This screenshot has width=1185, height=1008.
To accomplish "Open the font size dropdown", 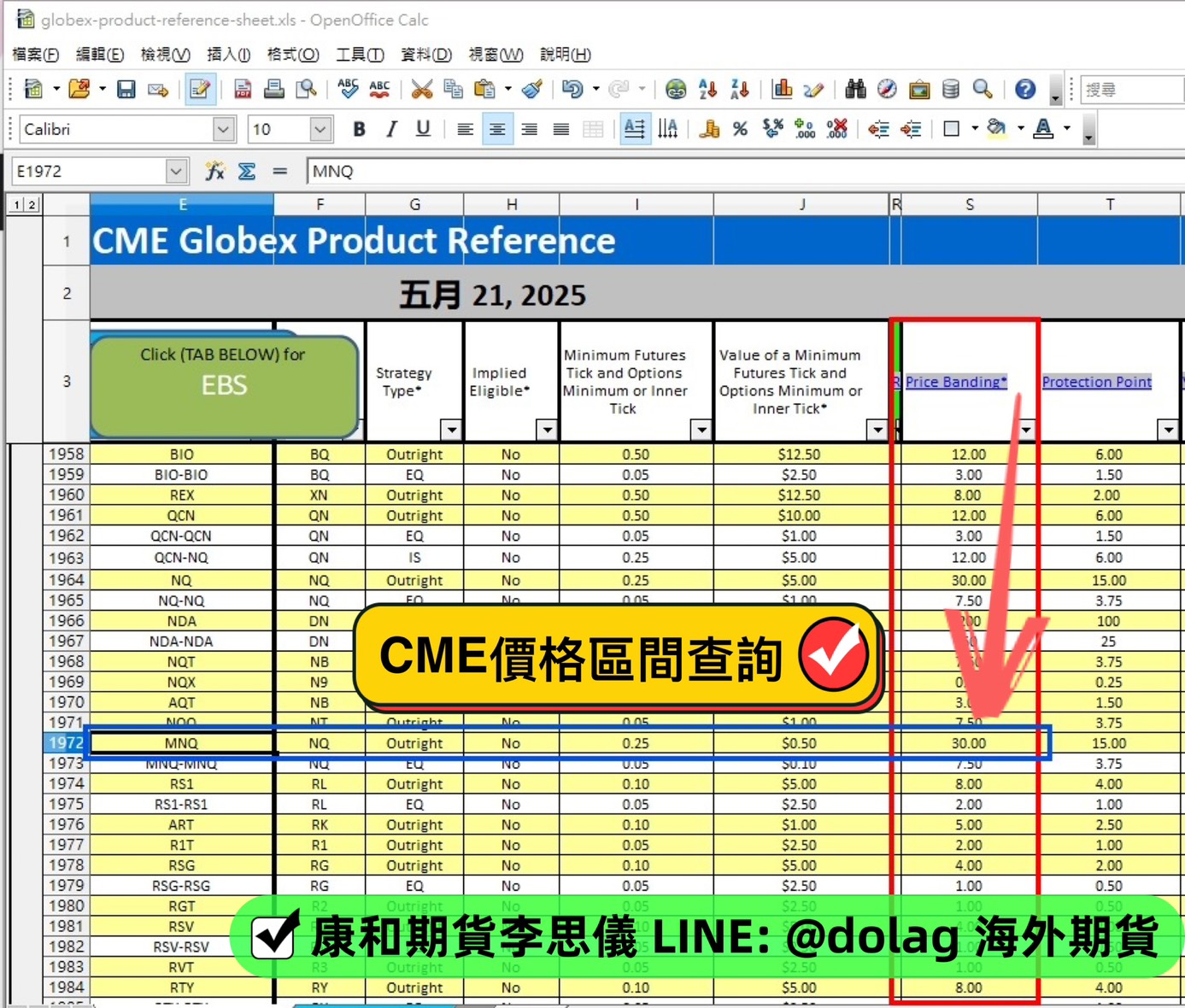I will tap(320, 130).
